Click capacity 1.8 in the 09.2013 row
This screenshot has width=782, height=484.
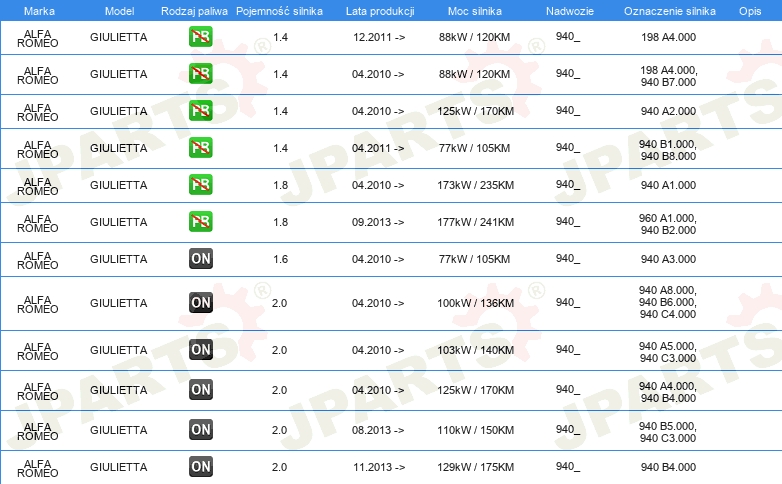tap(280, 222)
